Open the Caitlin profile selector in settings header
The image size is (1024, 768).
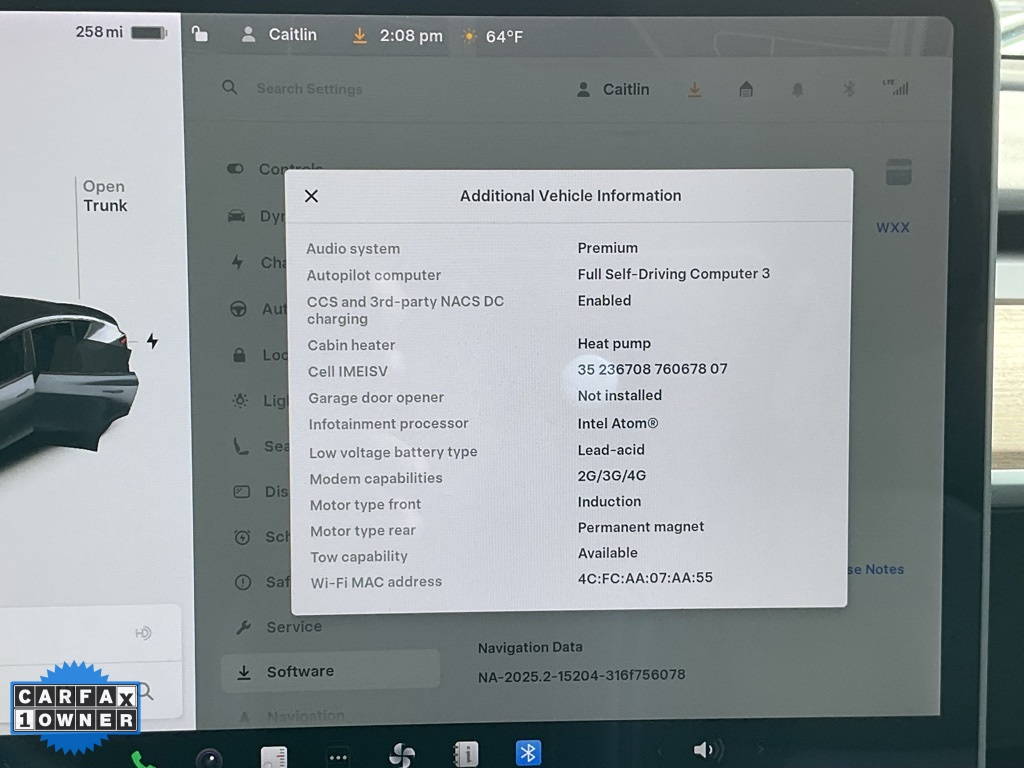click(613, 89)
